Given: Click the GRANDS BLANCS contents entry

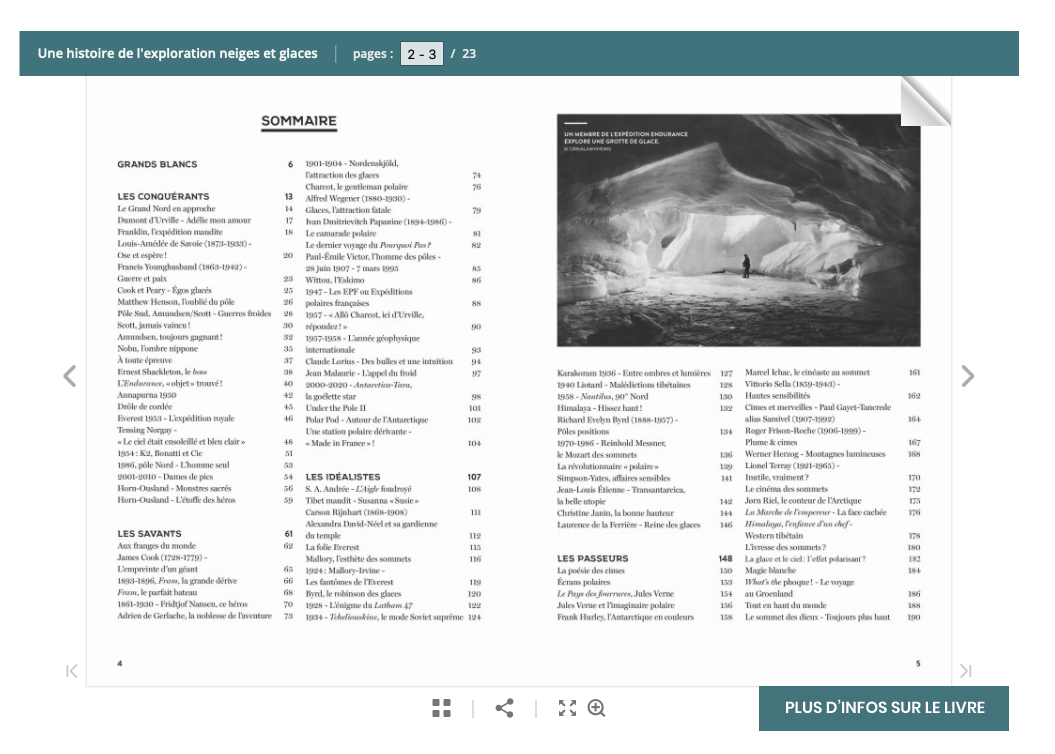Looking at the screenshot, I should click(x=158, y=164).
